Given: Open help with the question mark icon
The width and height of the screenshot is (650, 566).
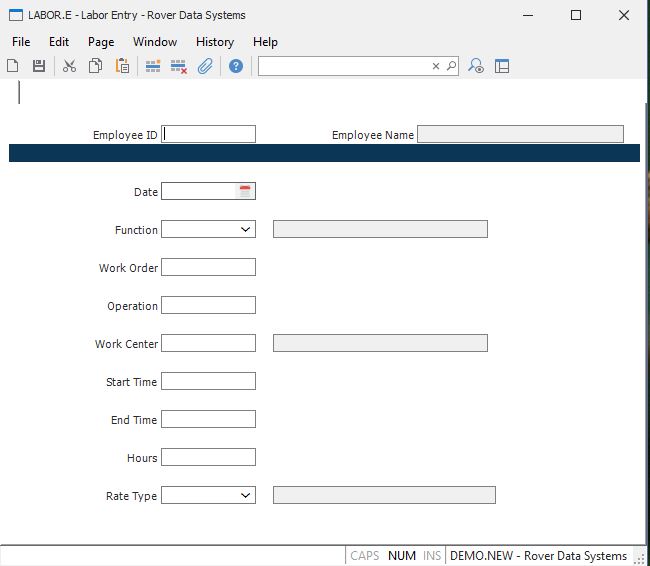Looking at the screenshot, I should [x=236, y=66].
